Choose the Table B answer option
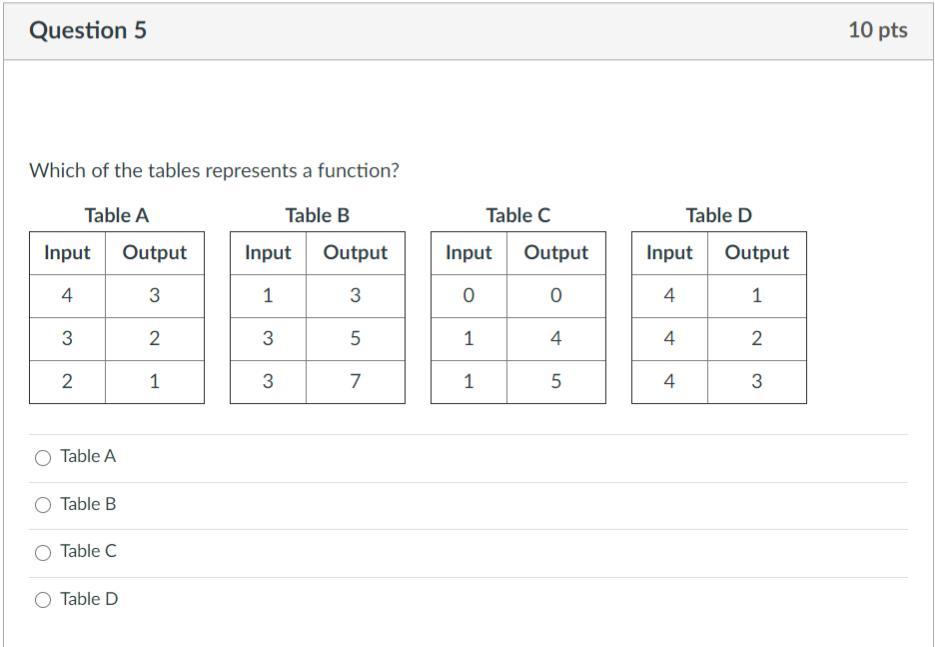This screenshot has width=935, height=647. click(x=43, y=505)
